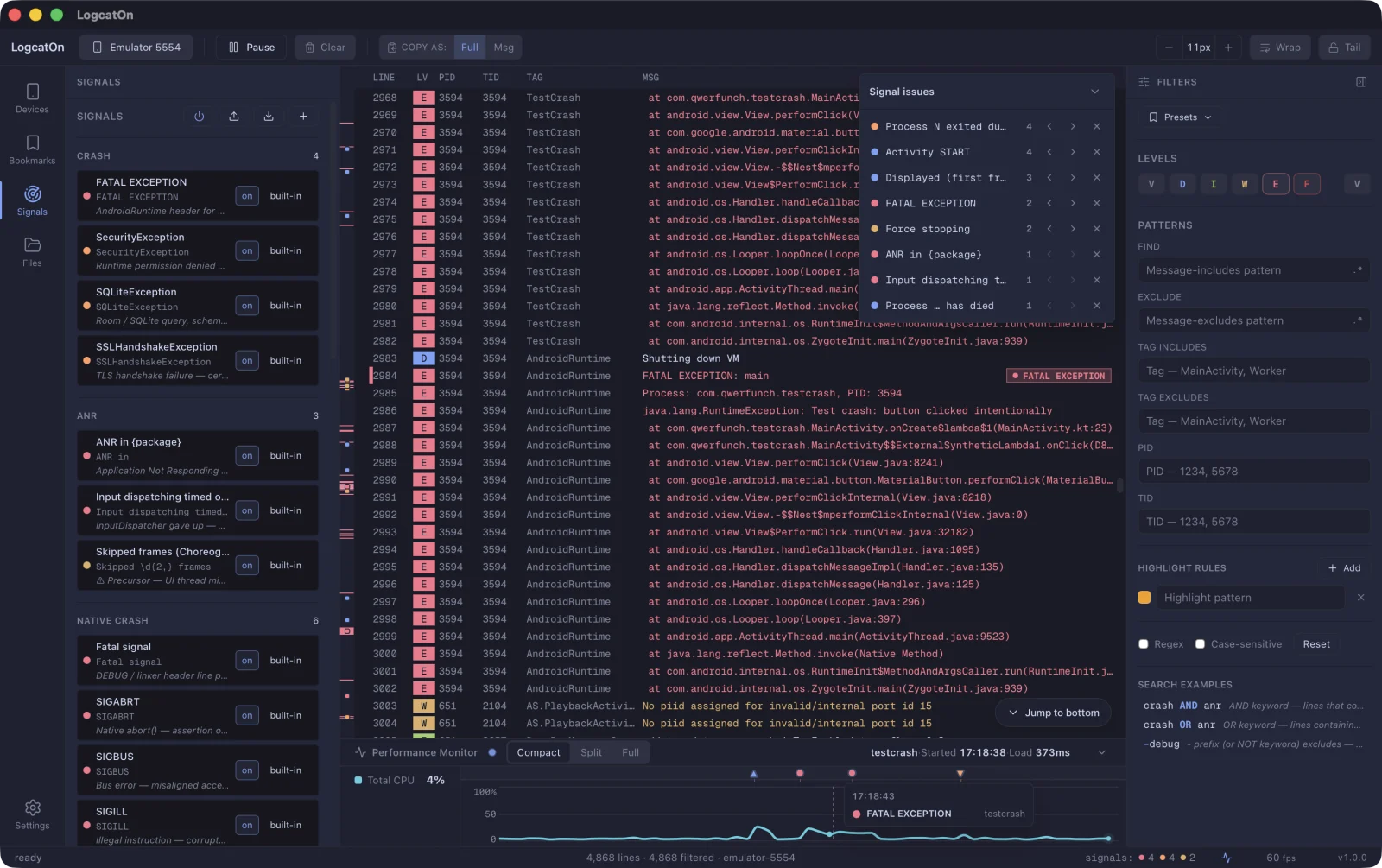Remove the highlight pattern rule
This screenshot has height=868, width=1382.
click(x=1360, y=598)
